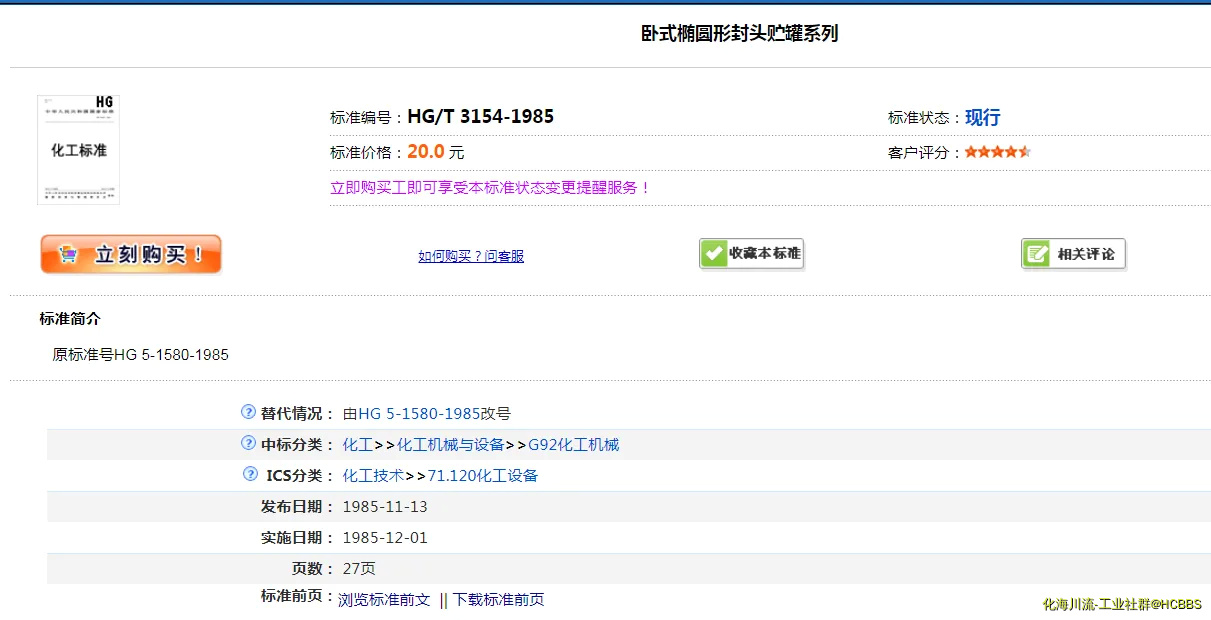Open the G92化工机械 category link
The image size is (1211, 620).
pos(573,445)
